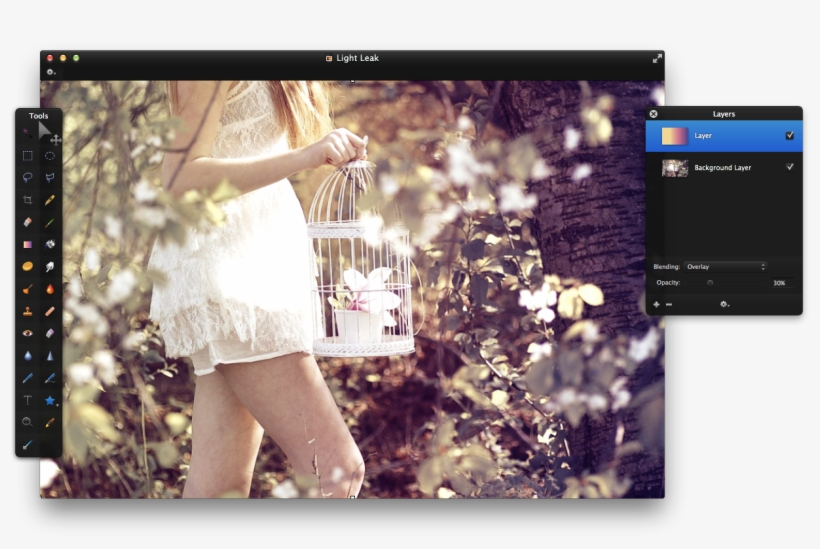The height and width of the screenshot is (549, 820).
Task: Click the layer Opacity slider knob
Action: [710, 283]
